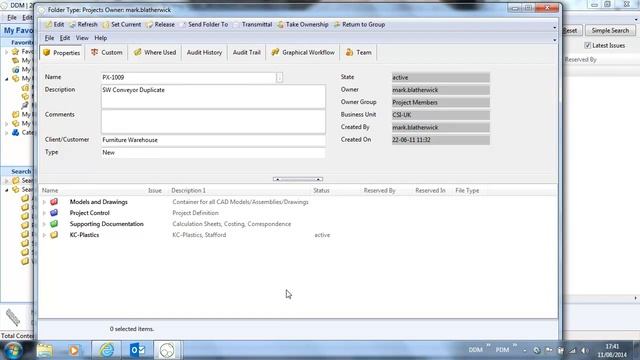Open Outlook from taskbar
Image resolution: width=640 pixels, height=360 pixels.
137,350
